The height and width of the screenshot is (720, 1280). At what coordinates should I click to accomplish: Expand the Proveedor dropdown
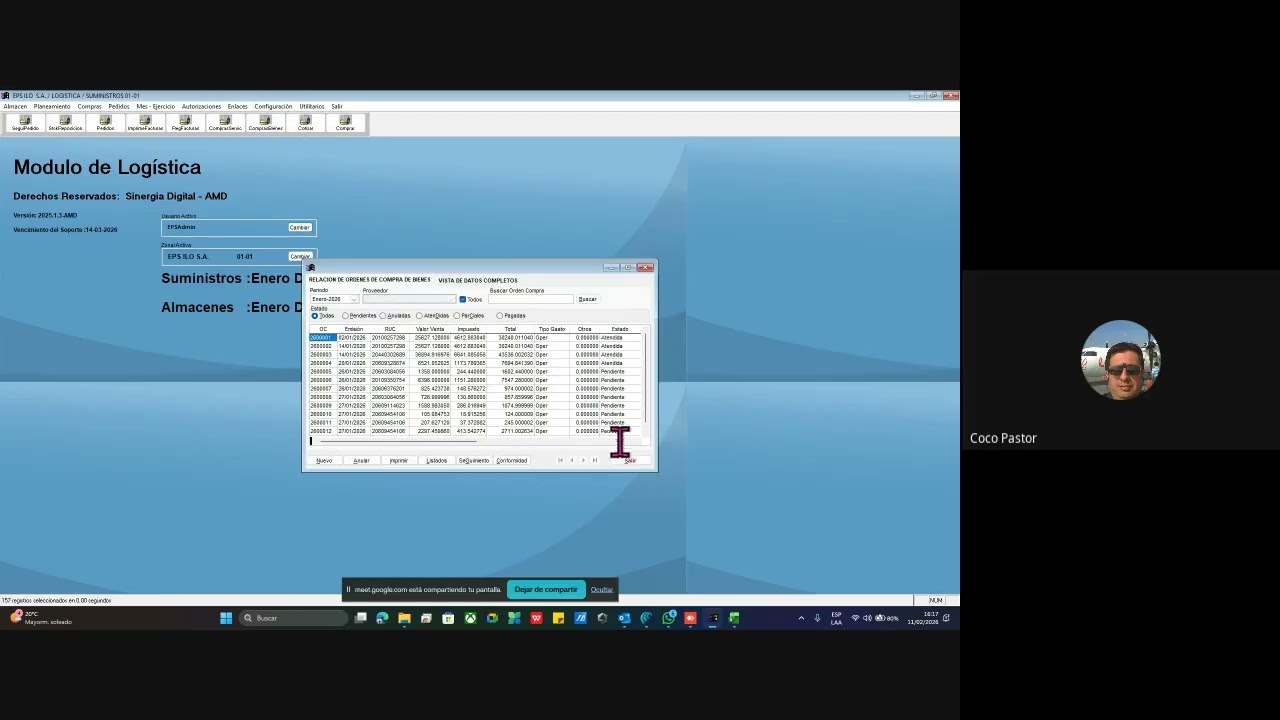452,299
